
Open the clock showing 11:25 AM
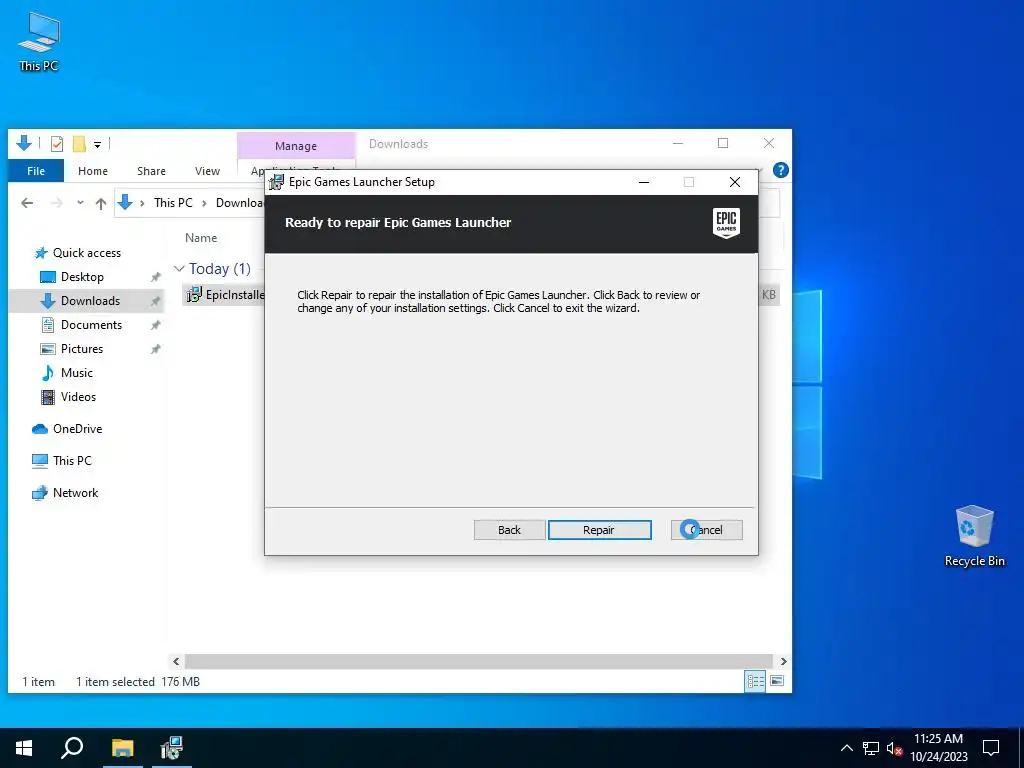pos(938,748)
